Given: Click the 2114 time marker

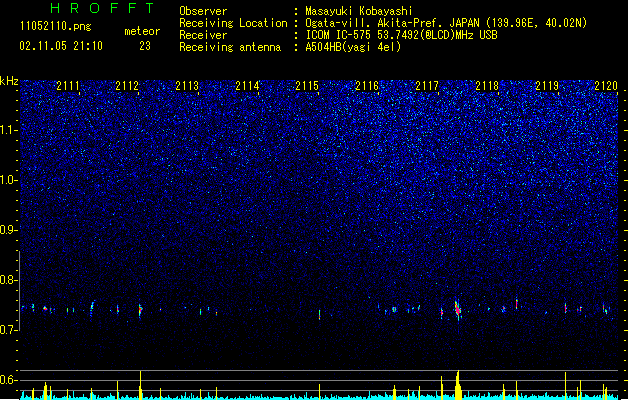Looking at the screenshot, I should (247, 86).
